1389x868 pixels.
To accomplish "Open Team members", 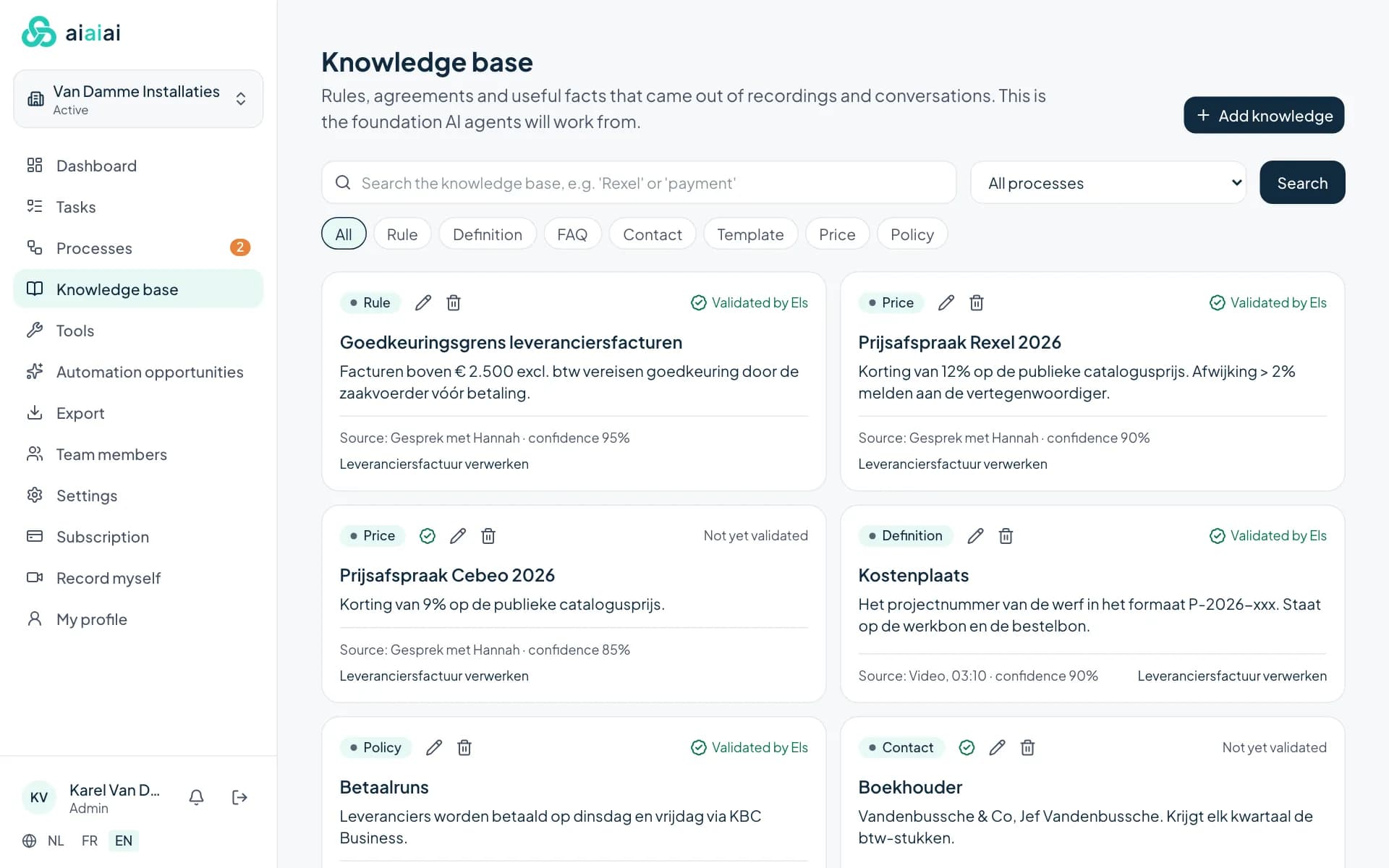I will coord(138,454).
